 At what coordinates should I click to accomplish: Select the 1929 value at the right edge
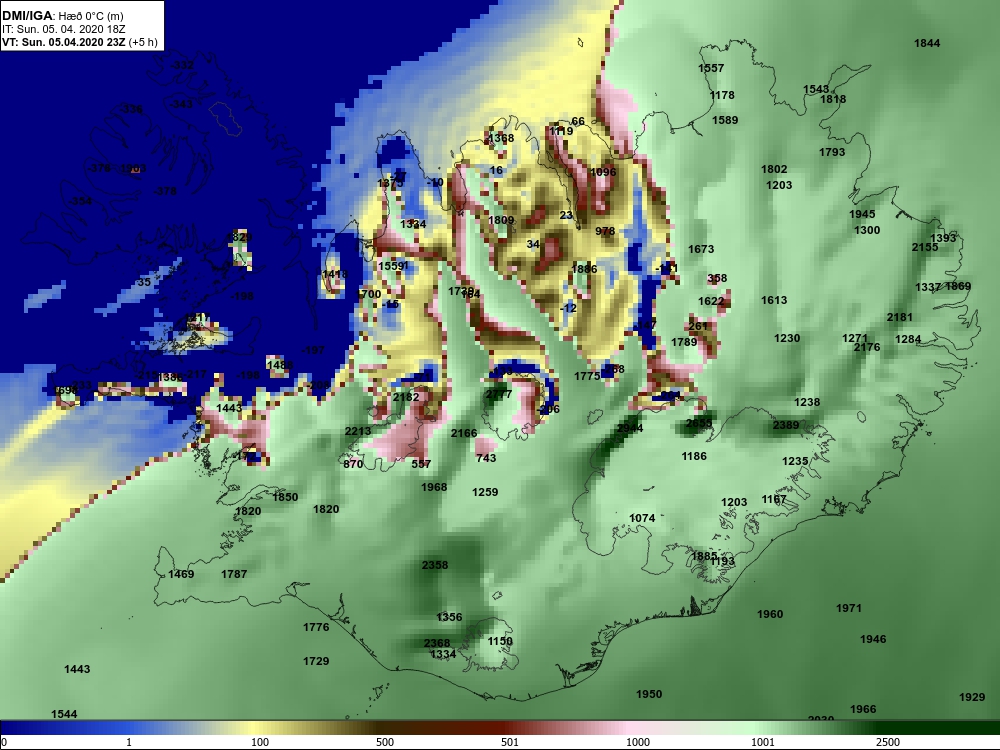(x=972, y=697)
